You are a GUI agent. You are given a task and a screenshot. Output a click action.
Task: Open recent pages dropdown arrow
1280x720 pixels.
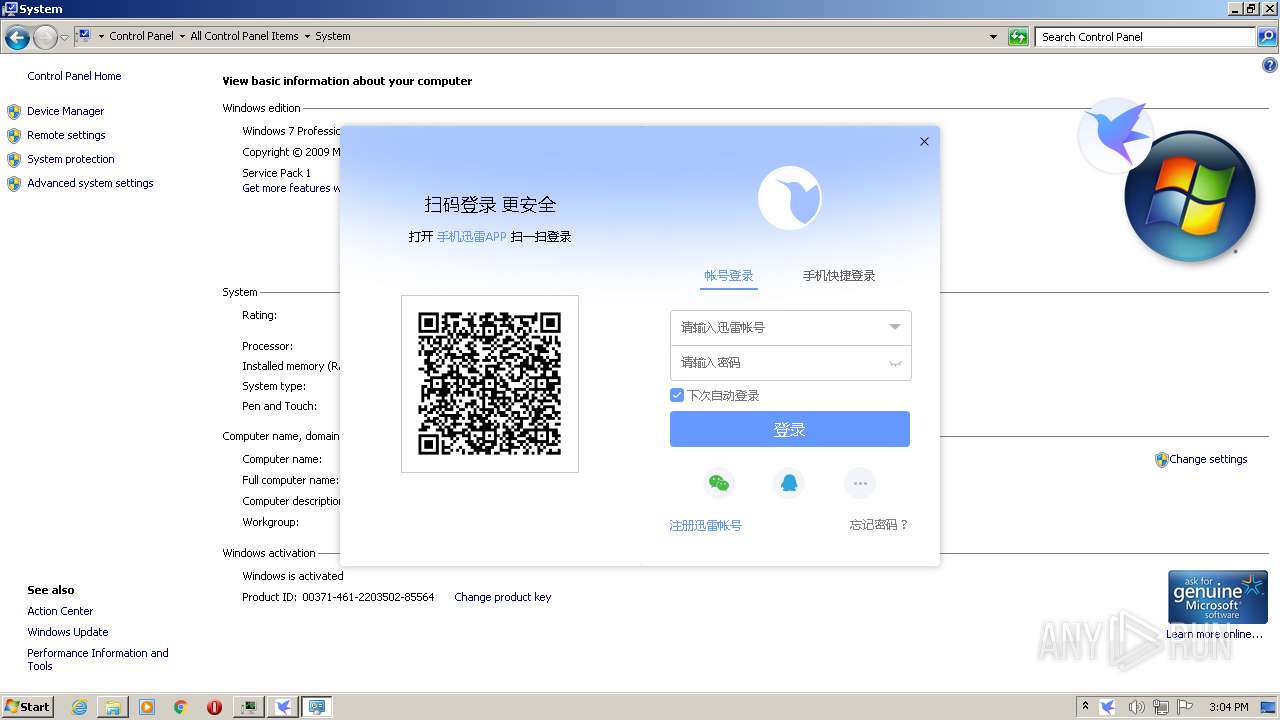click(x=65, y=38)
